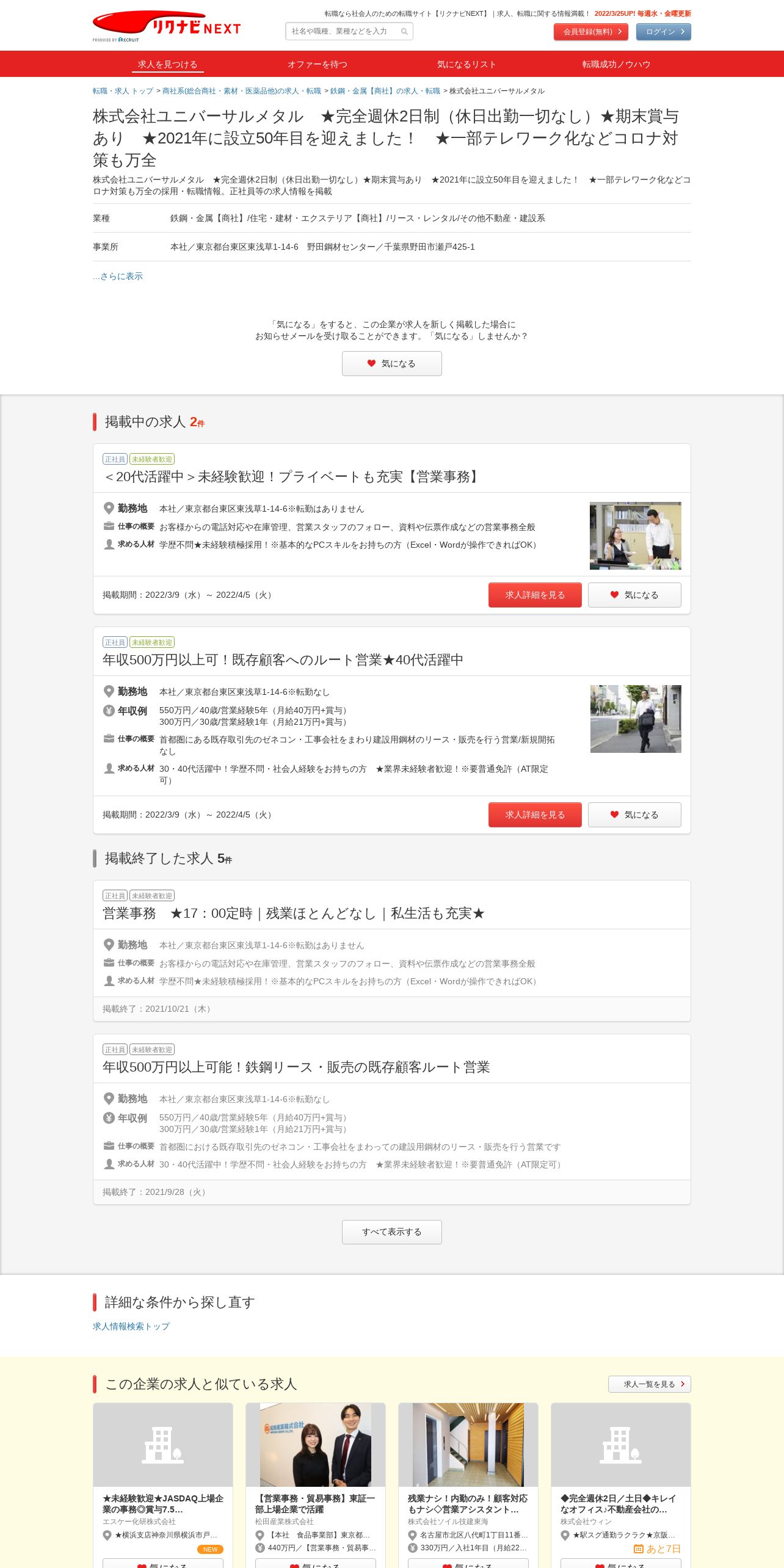
Task: Click building placeholder image for エスケー化研 card
Action: click(x=163, y=1445)
